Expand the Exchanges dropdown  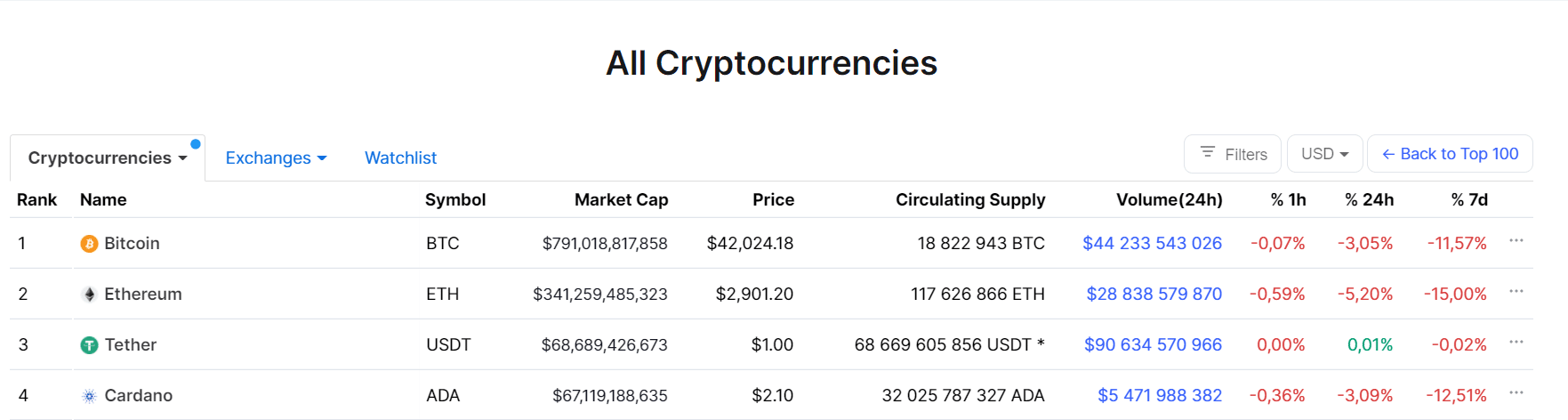click(277, 158)
